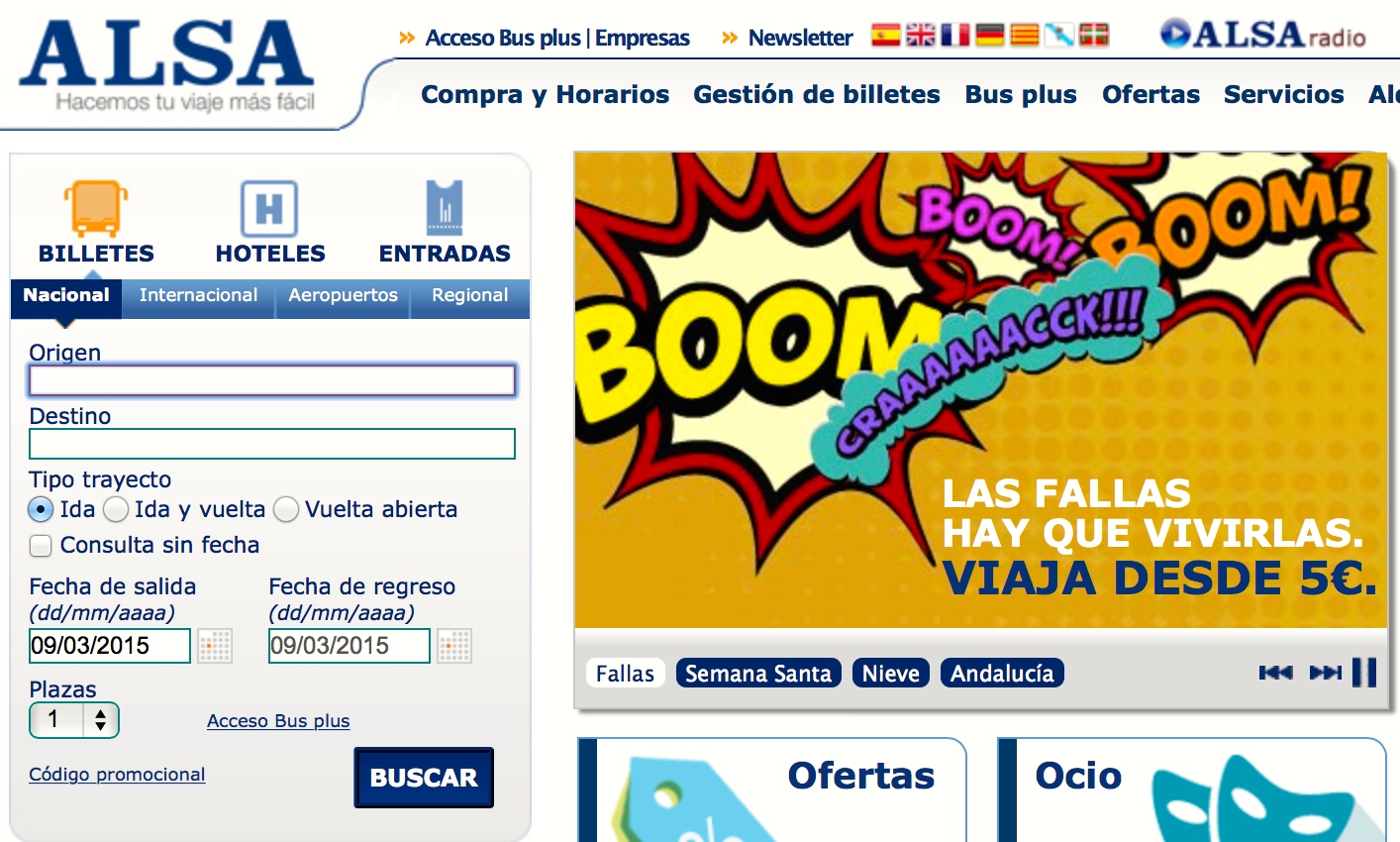
Task: Open the Plazas seat count selector
Action: tap(74, 720)
